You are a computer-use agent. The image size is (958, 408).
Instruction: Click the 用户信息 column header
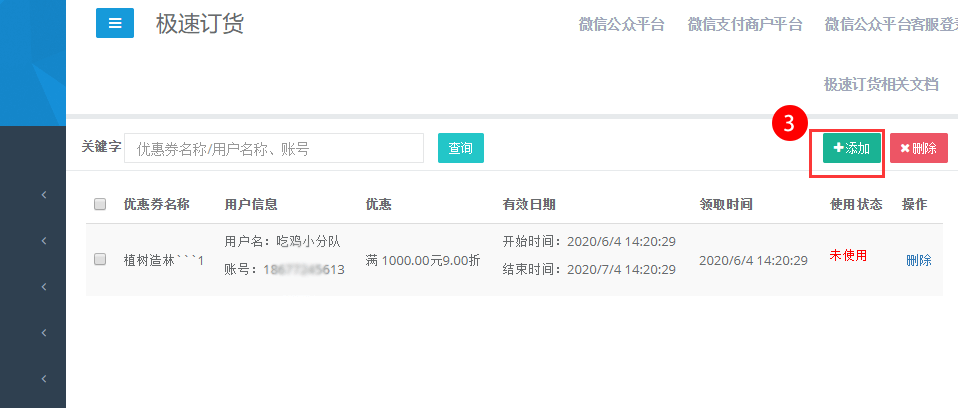pyautogui.click(x=251, y=205)
